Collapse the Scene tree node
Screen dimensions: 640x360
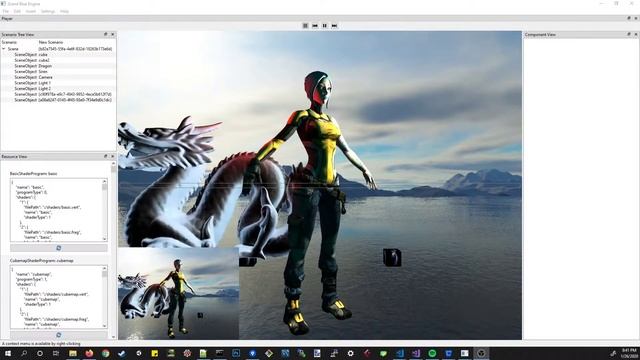[4, 49]
